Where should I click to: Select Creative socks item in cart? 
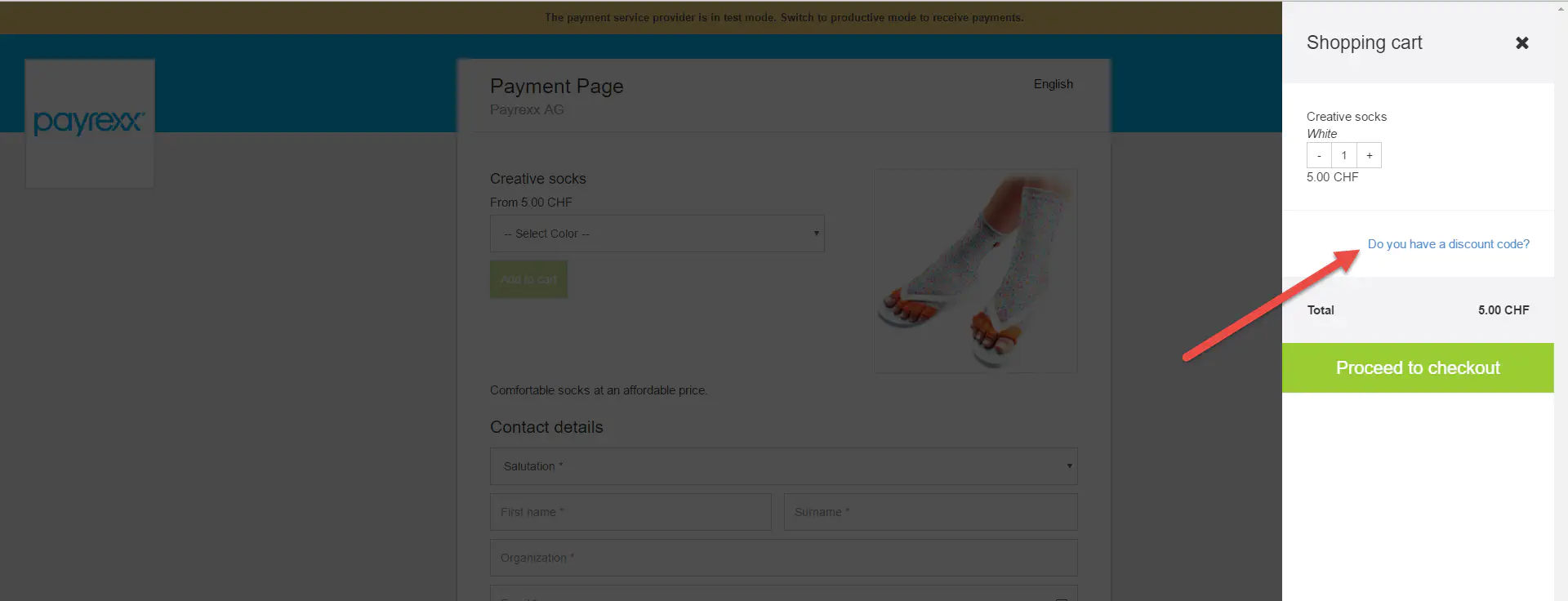tap(1346, 117)
